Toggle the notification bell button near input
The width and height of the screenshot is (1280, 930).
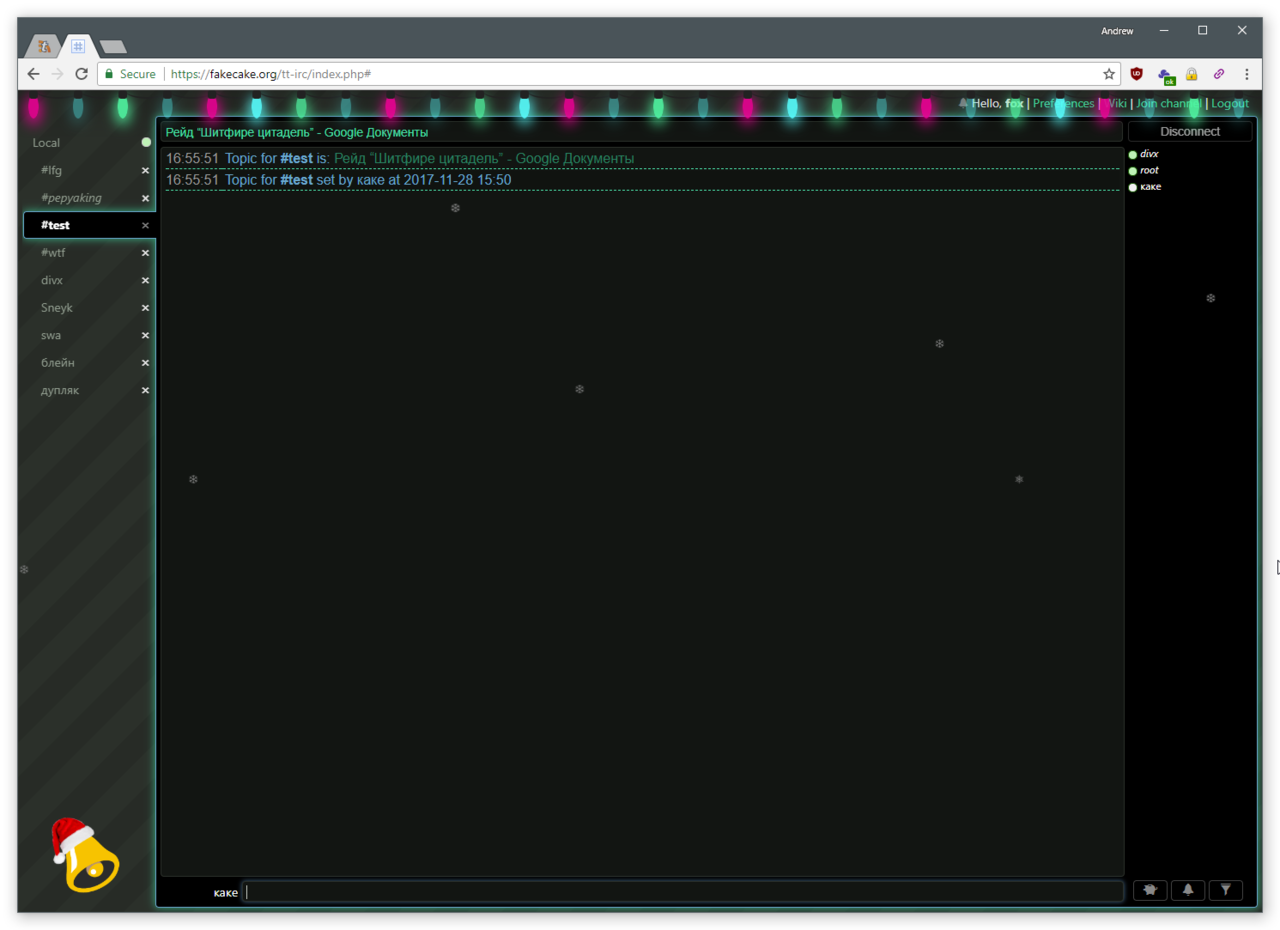[1187, 890]
